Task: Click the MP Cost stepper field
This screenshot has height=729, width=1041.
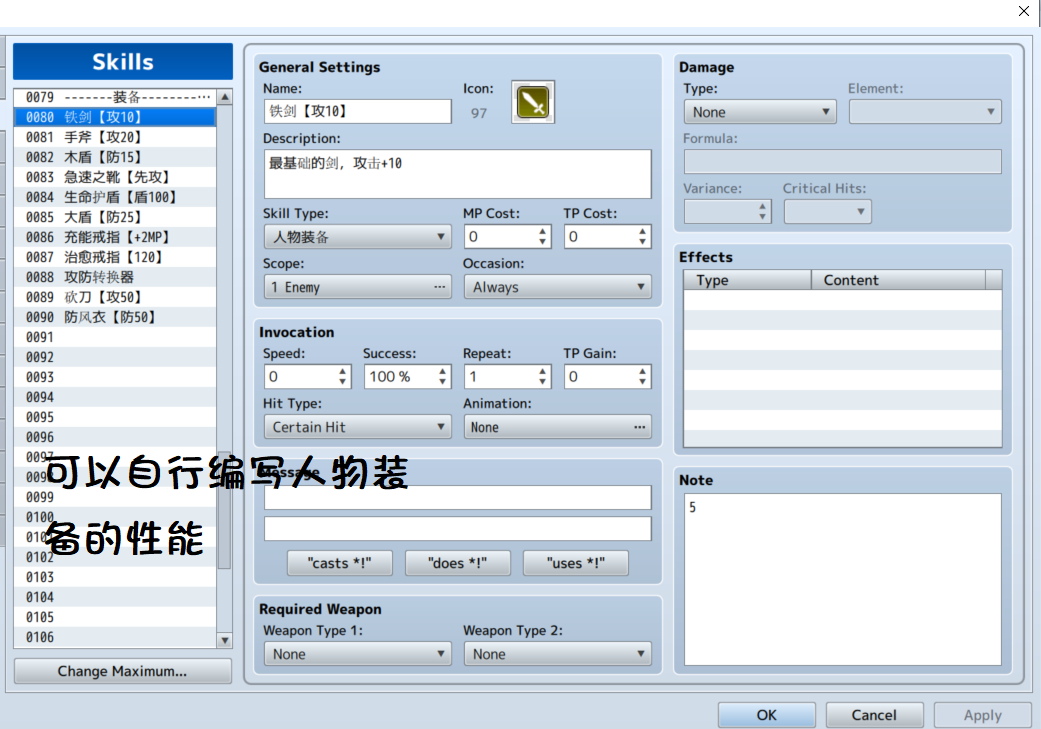Action: [507, 236]
